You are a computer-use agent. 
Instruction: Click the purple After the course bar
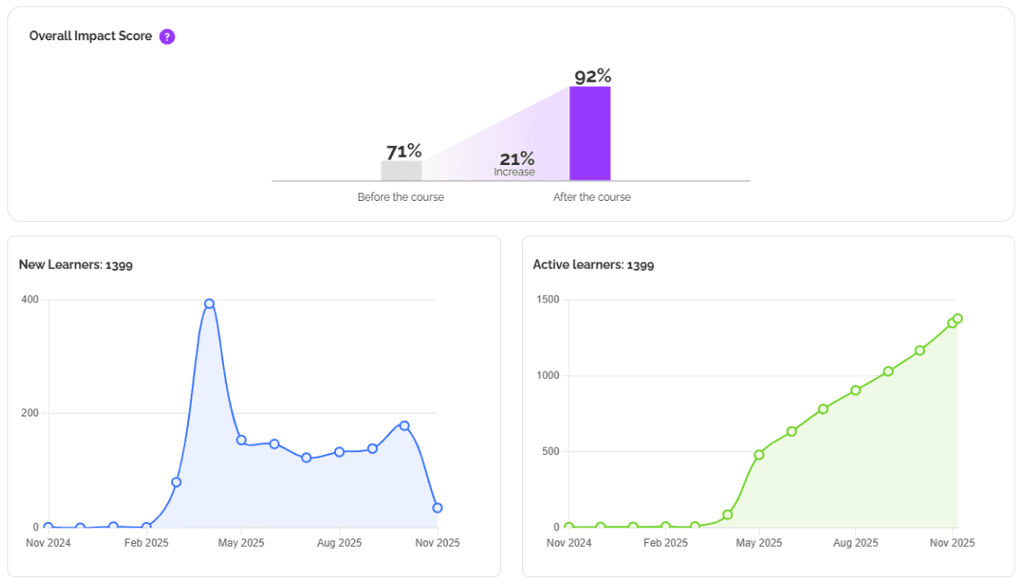point(590,133)
